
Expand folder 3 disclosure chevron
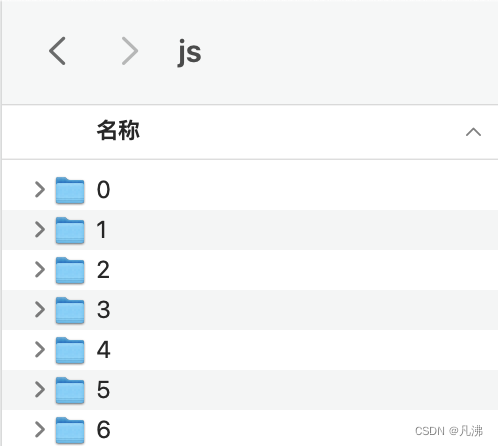(40, 310)
